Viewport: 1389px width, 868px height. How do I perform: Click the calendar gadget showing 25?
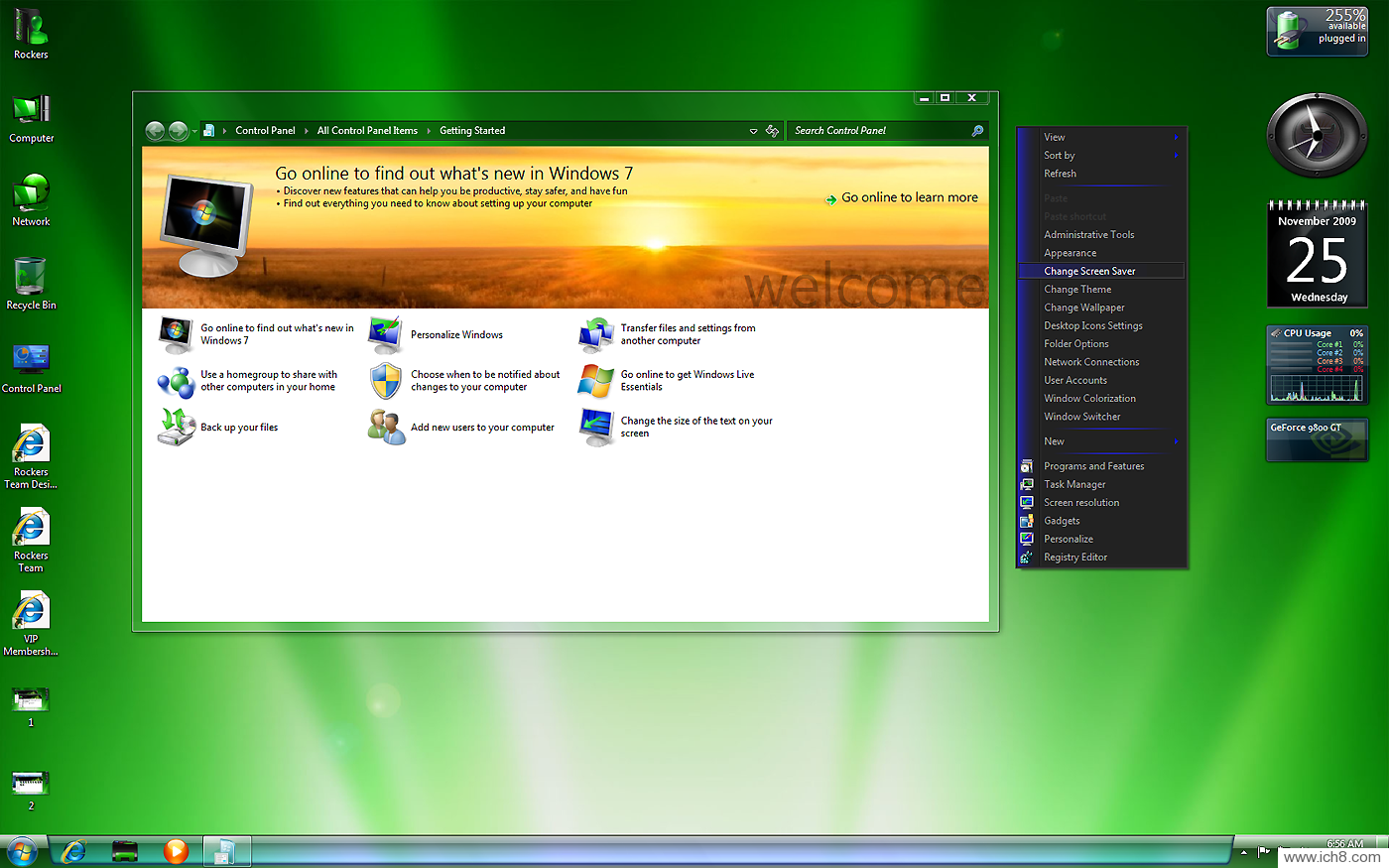pyautogui.click(x=1318, y=254)
